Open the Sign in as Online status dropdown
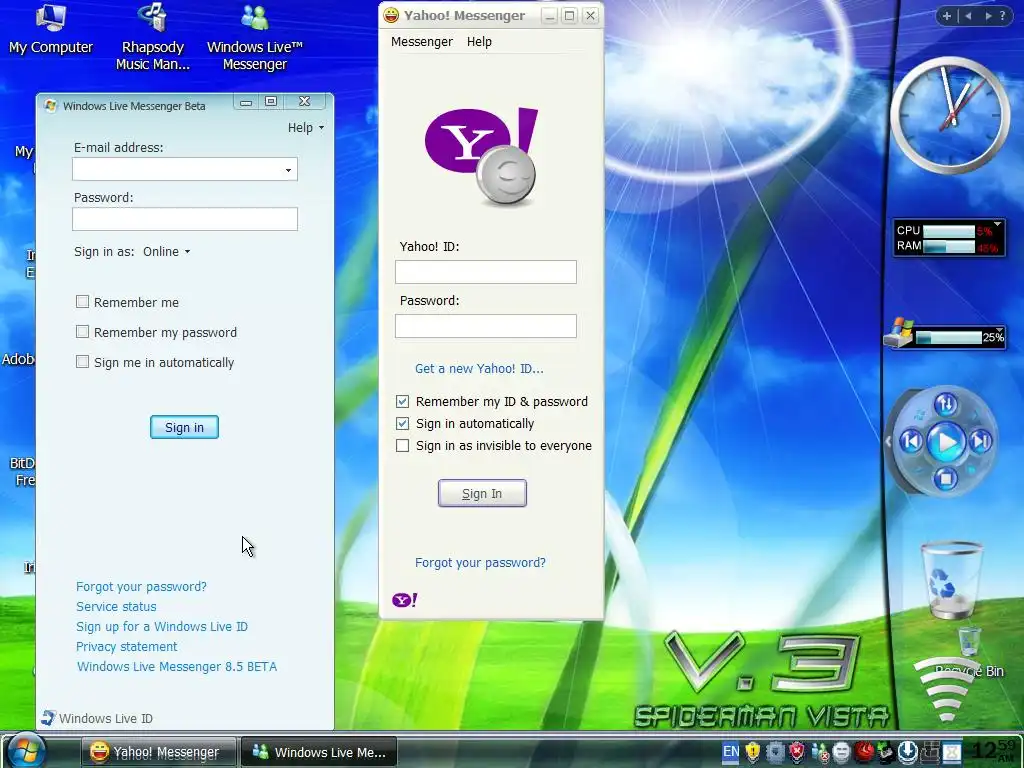 coord(167,251)
